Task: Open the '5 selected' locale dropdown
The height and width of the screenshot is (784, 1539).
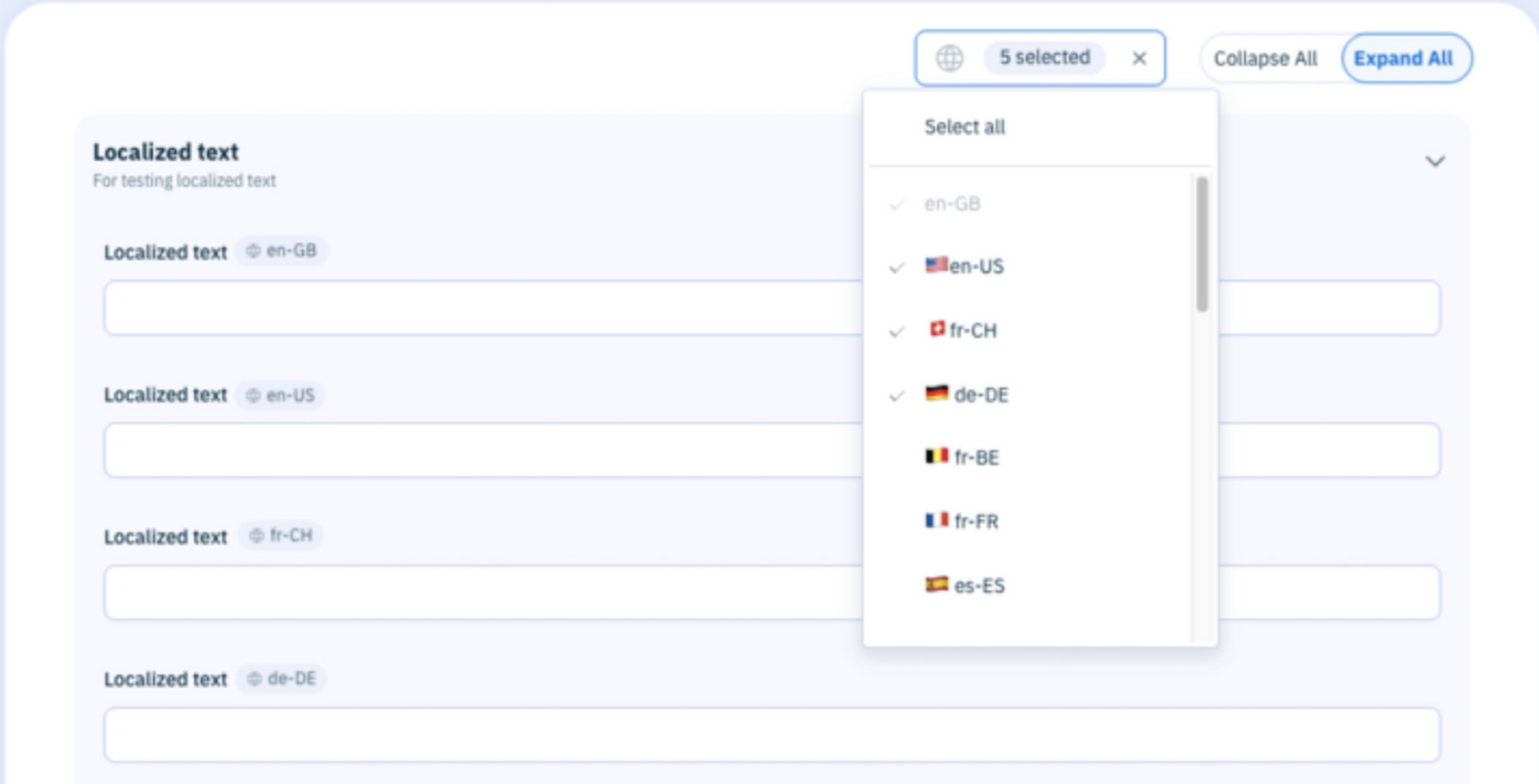Action: (x=1044, y=58)
